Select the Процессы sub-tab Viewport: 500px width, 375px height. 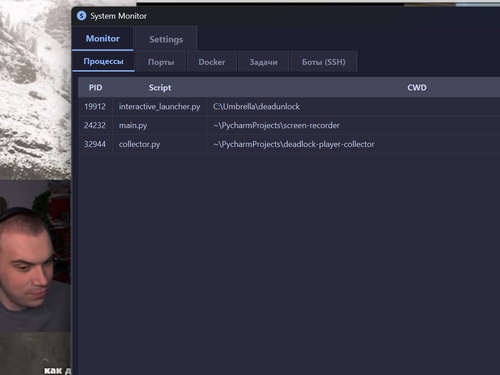point(103,61)
